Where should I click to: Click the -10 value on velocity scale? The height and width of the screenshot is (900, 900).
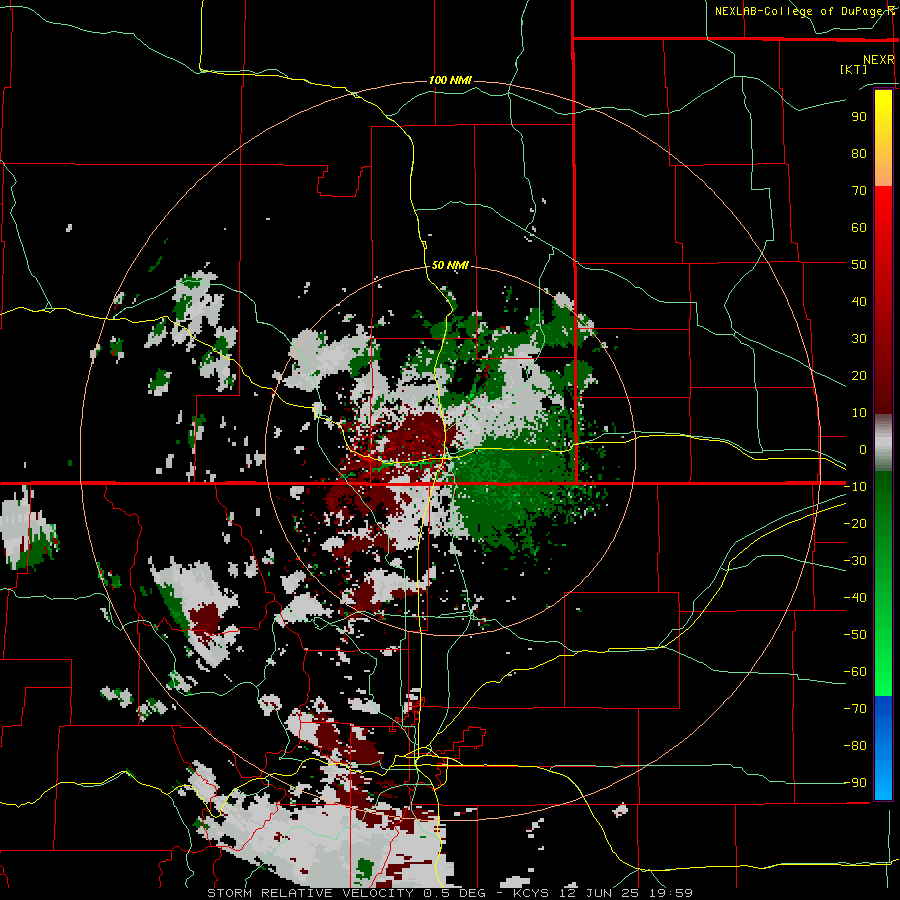pyautogui.click(x=856, y=487)
